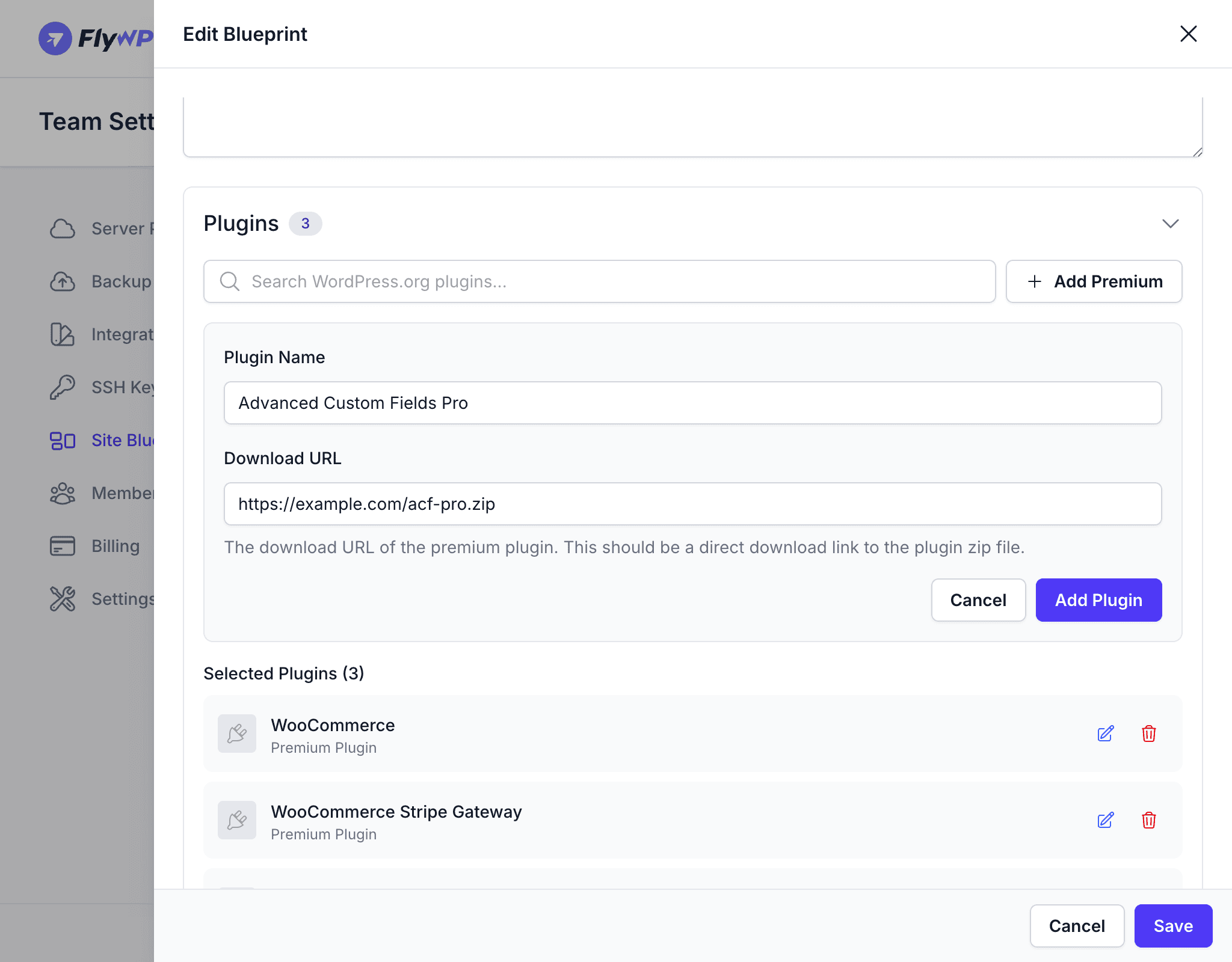Click the Site Blueprints grid icon
The height and width of the screenshot is (962, 1232).
[63, 441]
